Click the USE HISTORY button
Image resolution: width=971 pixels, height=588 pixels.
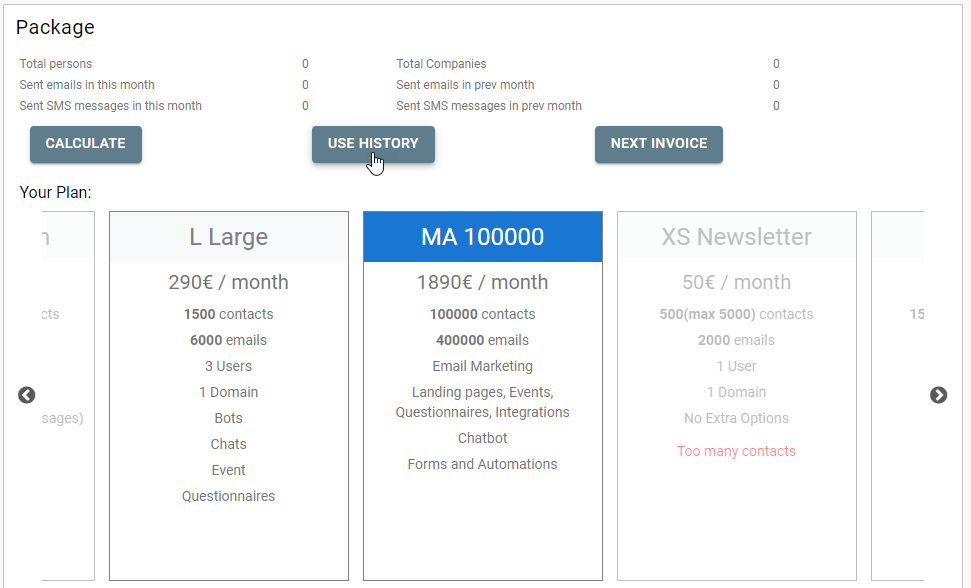[x=373, y=144]
